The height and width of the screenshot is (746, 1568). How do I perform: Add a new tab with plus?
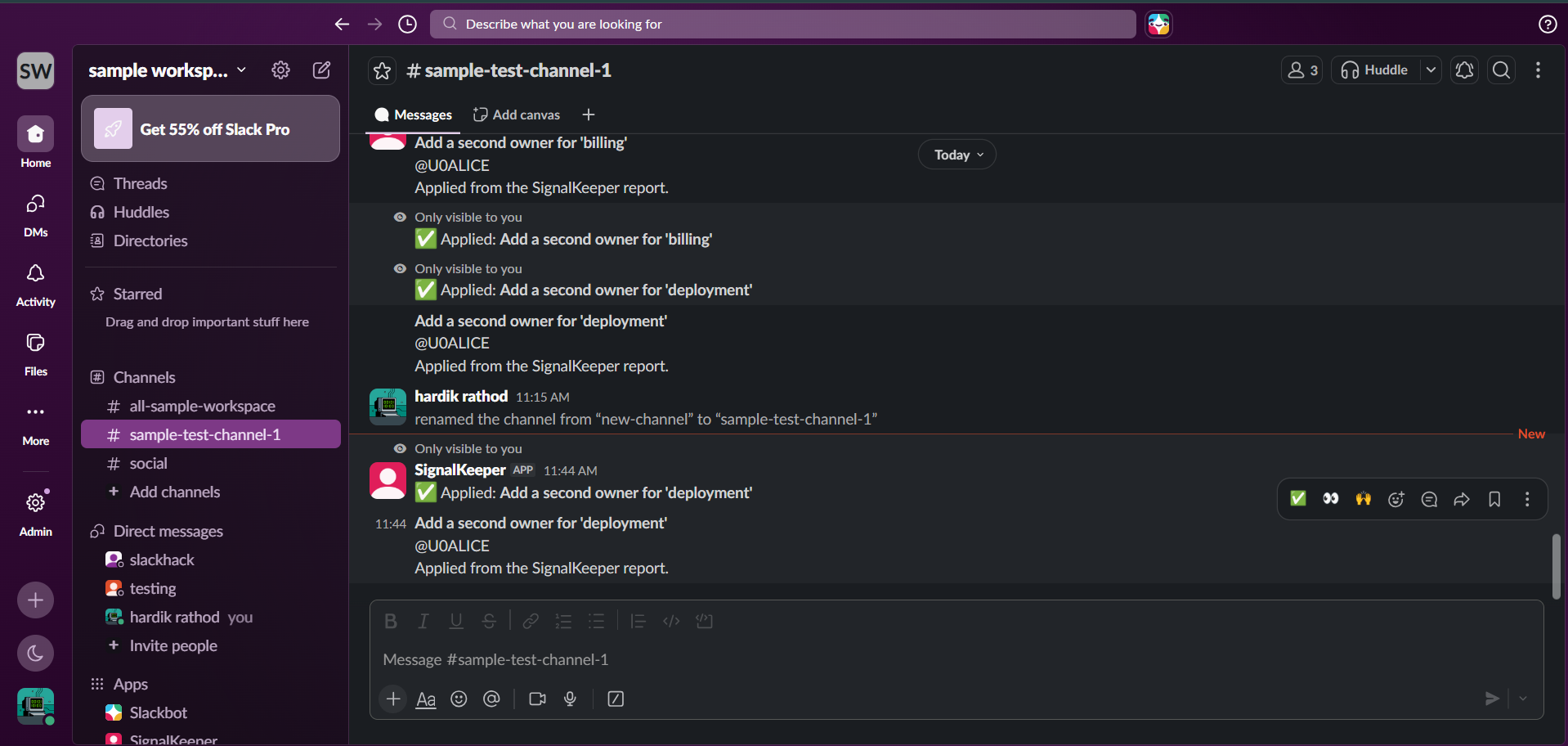click(x=589, y=115)
